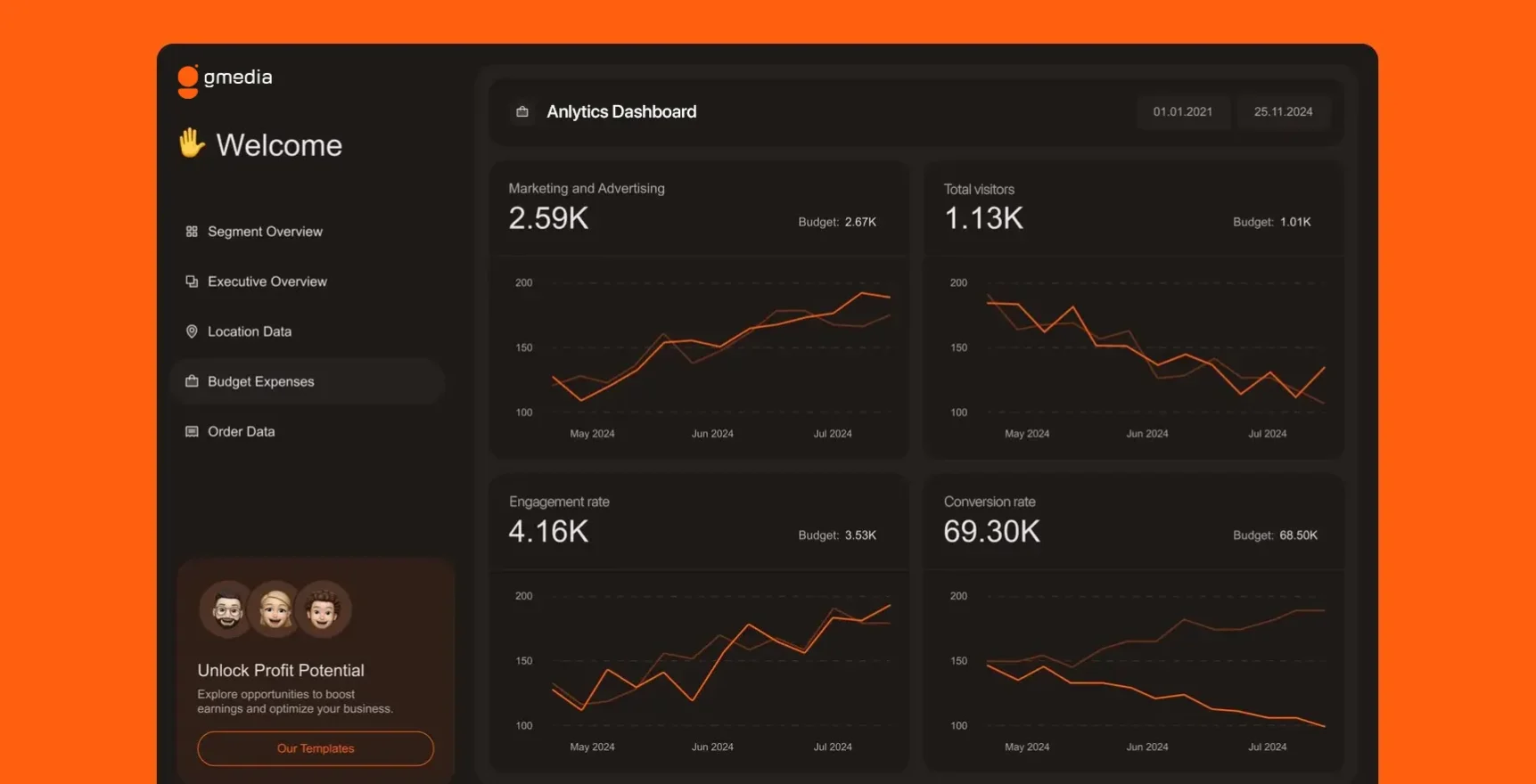Click the Executive Overview icon

pyautogui.click(x=192, y=282)
